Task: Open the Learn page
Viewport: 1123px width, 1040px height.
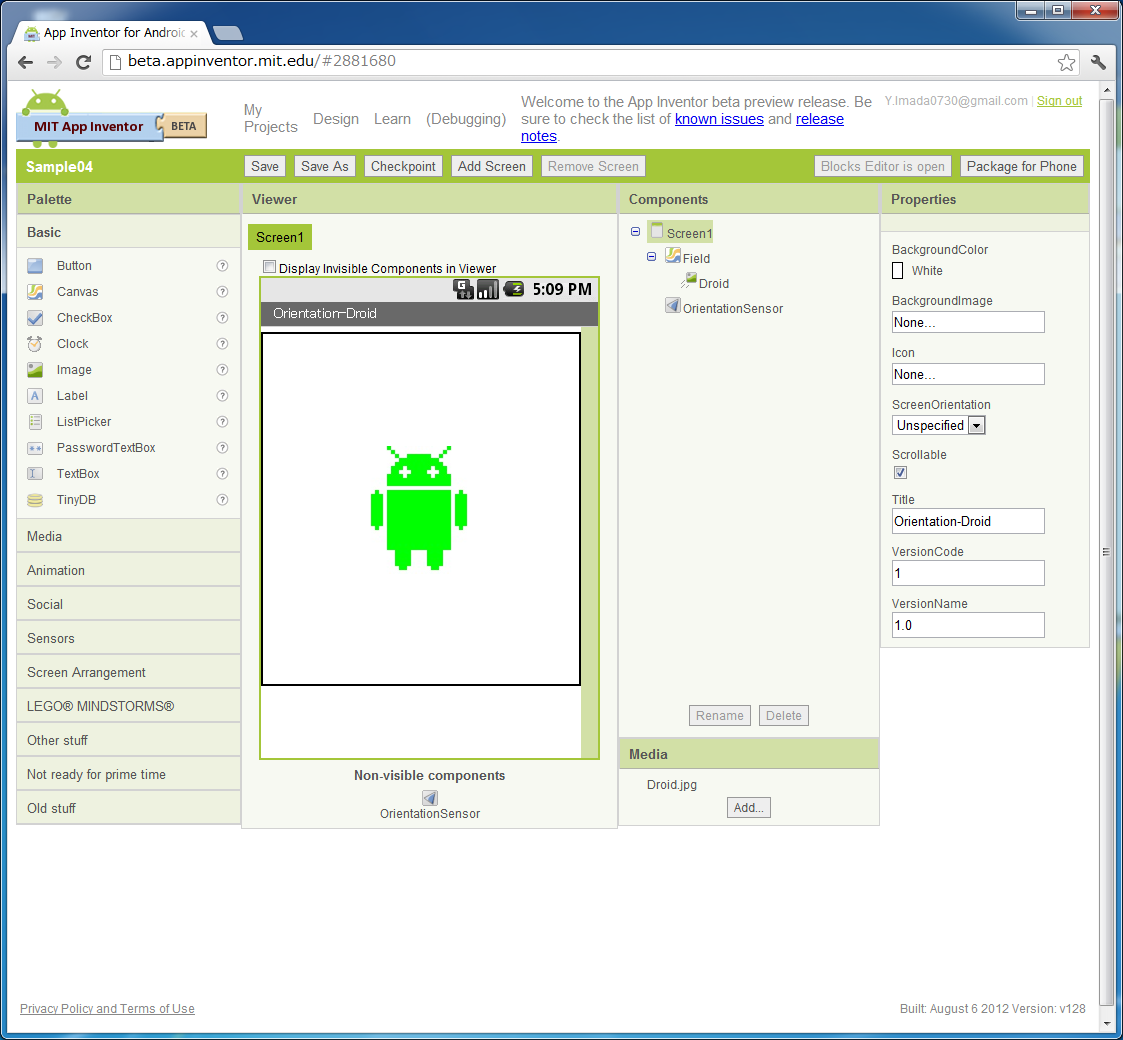Action: (x=392, y=119)
